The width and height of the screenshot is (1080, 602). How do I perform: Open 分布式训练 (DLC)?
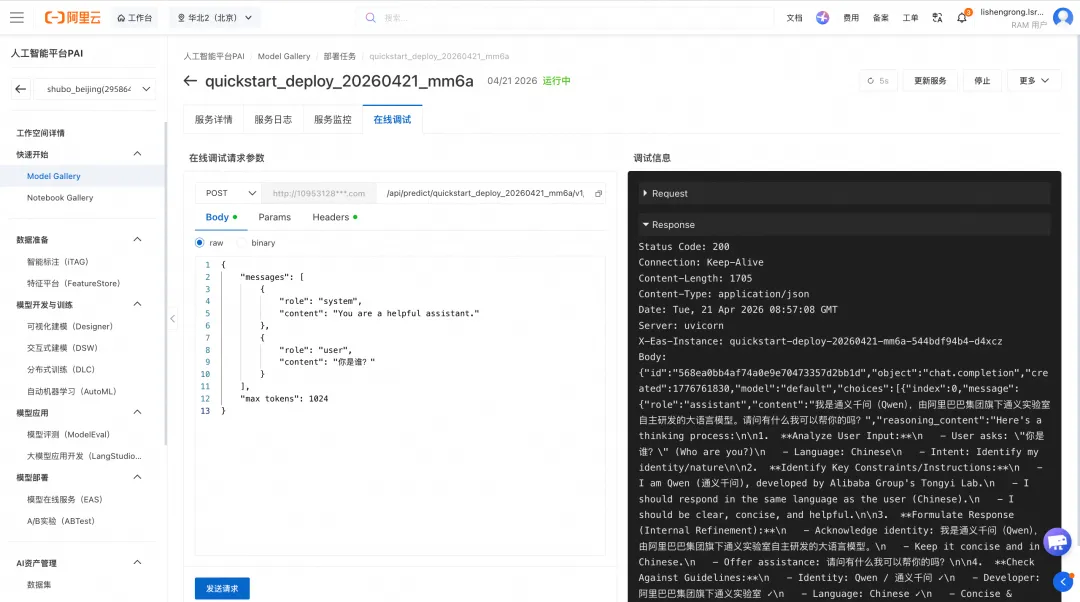(61, 369)
